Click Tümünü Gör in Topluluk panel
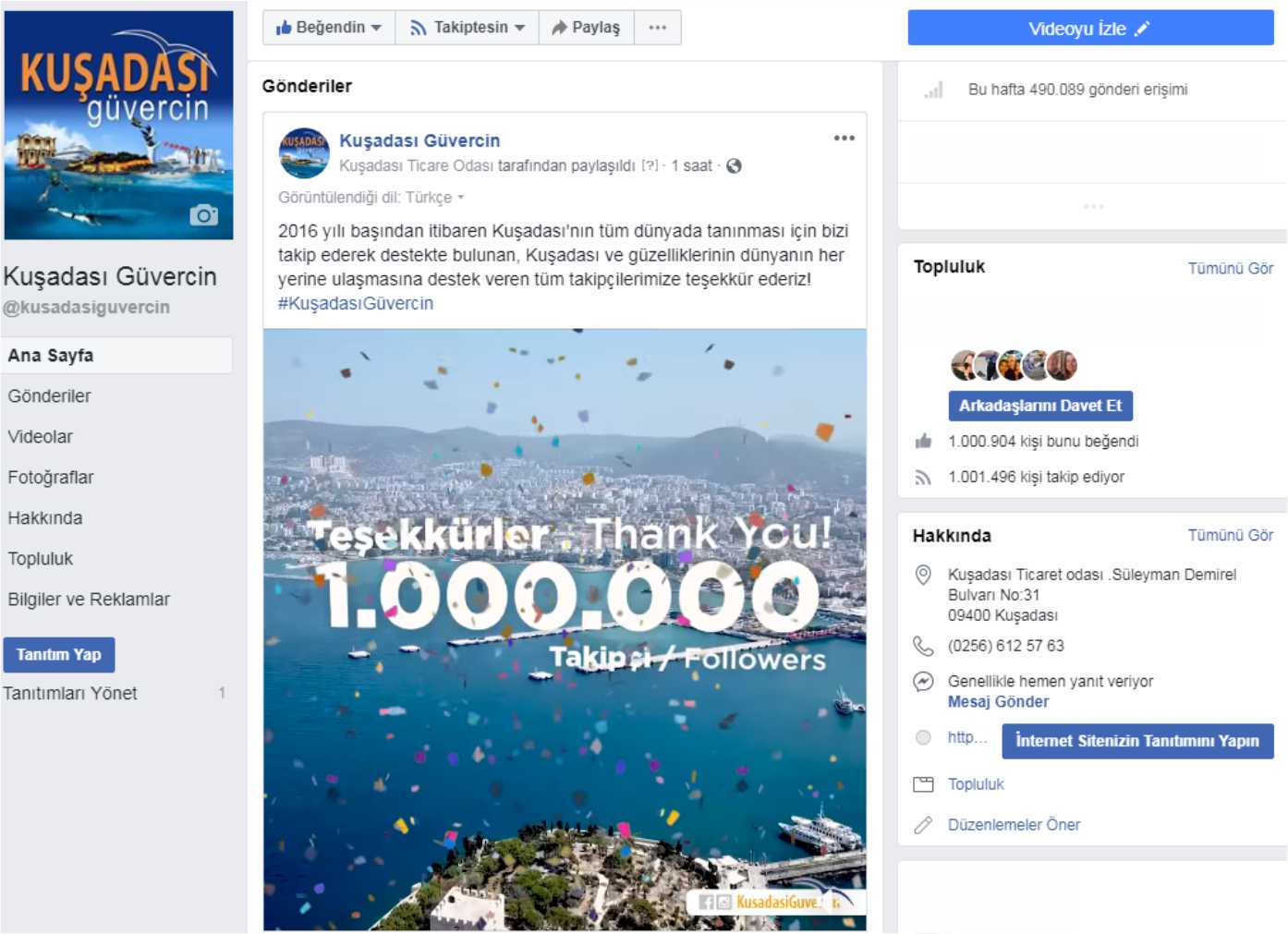1288x934 pixels. pos(1230,268)
